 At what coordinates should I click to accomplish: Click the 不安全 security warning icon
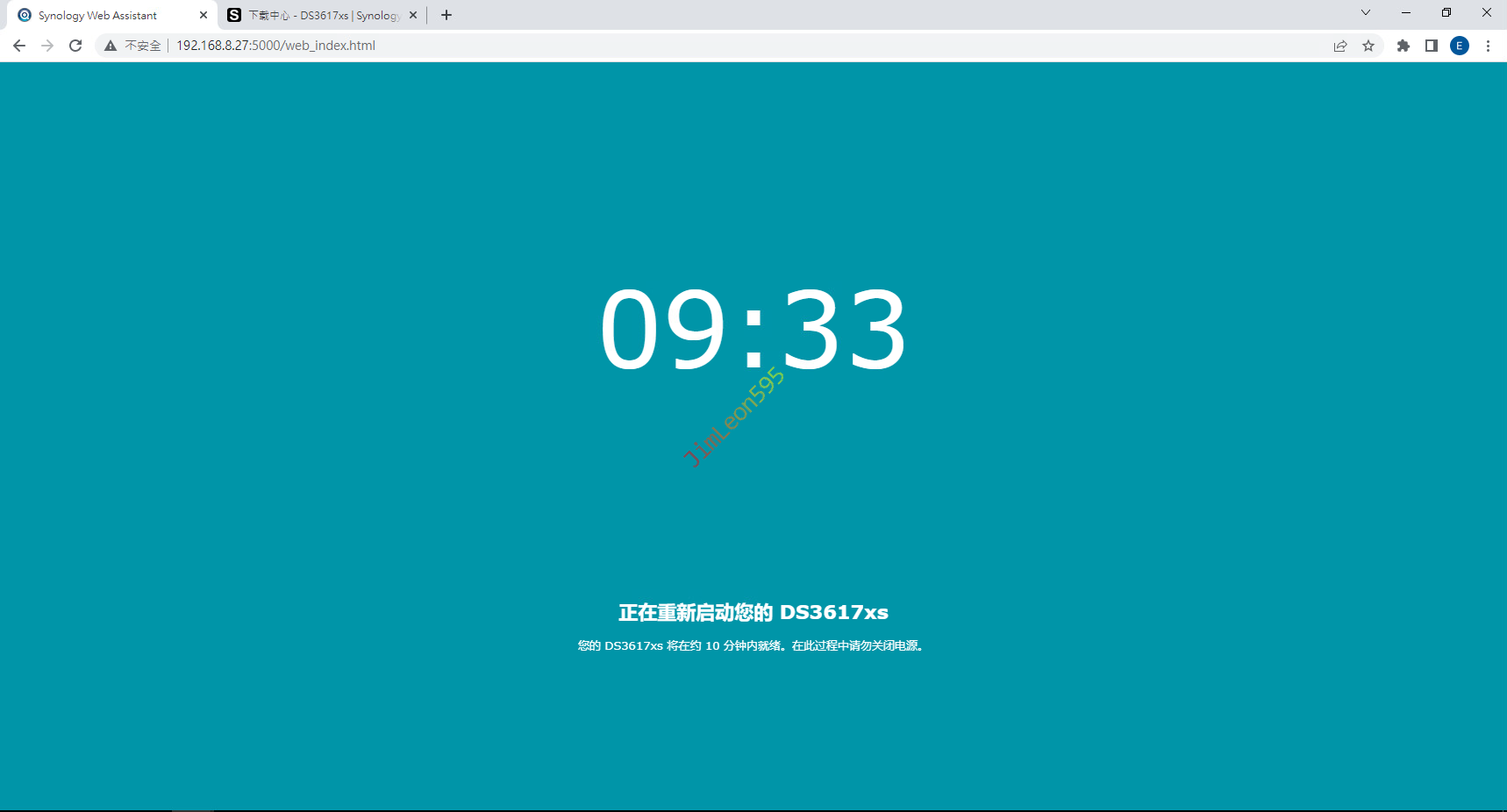[x=111, y=46]
